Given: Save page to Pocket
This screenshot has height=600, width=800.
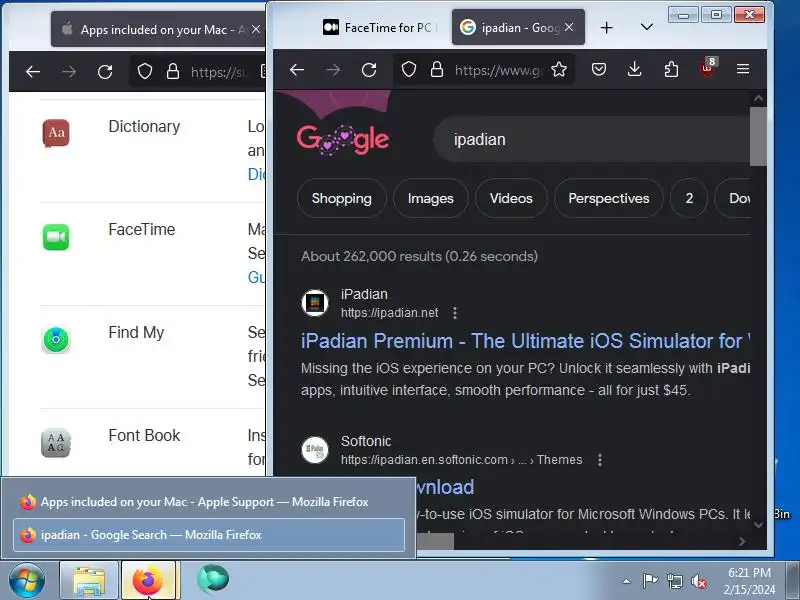Looking at the screenshot, I should [599, 69].
